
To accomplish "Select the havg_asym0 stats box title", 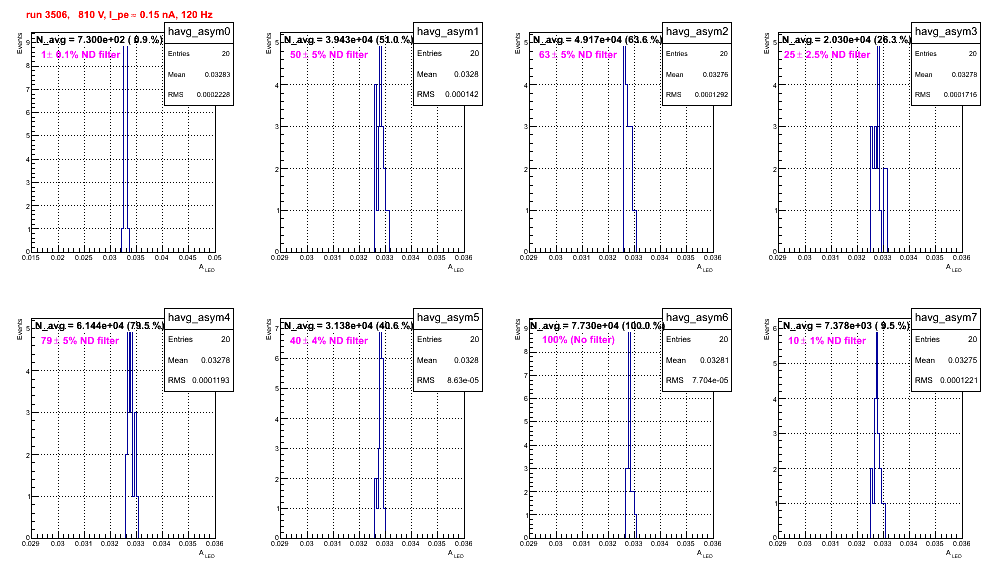I will pyautogui.click(x=199, y=32).
